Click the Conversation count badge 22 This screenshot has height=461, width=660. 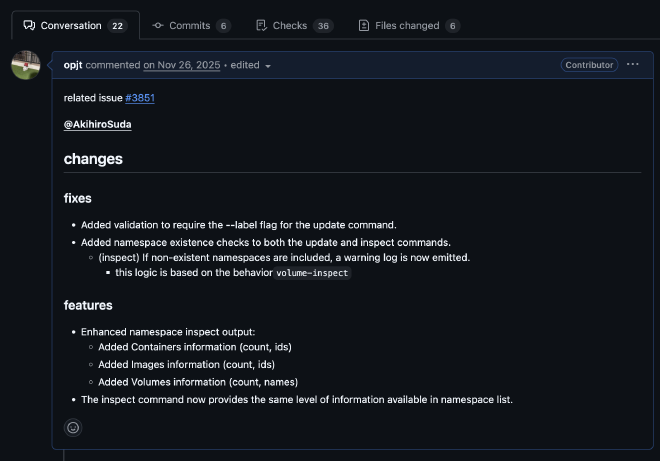(117, 25)
